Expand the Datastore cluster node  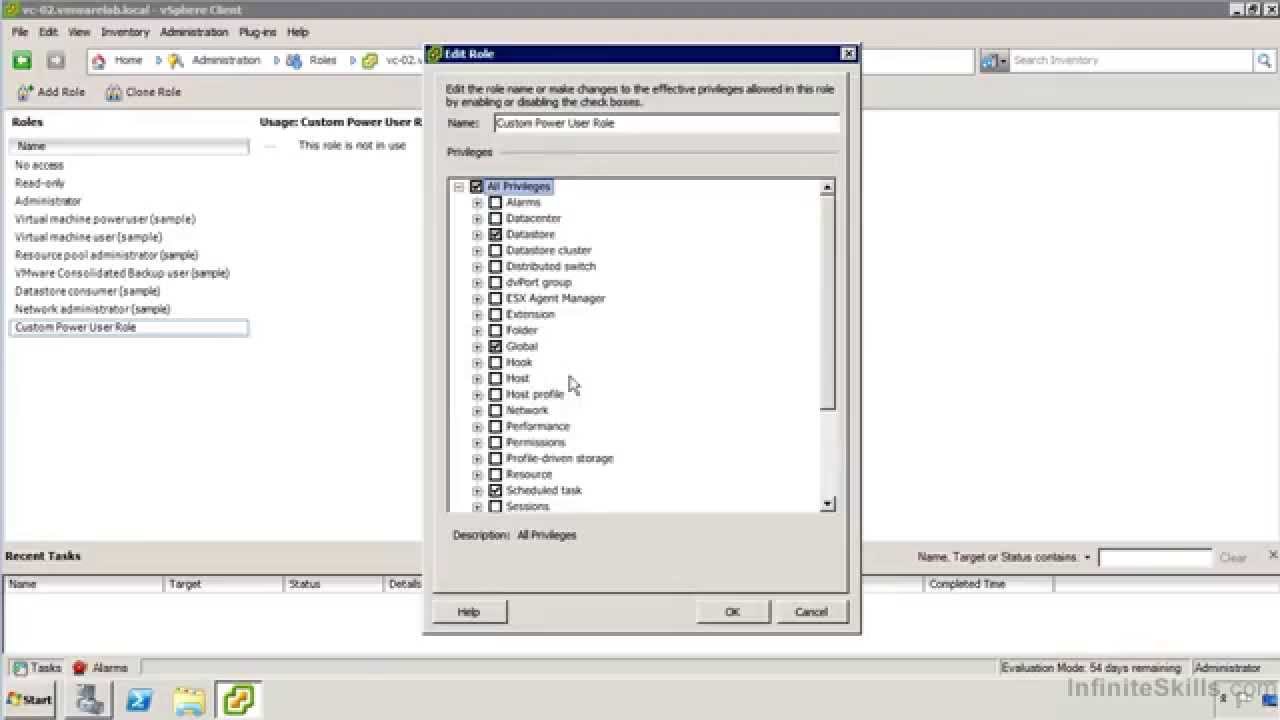click(x=477, y=251)
